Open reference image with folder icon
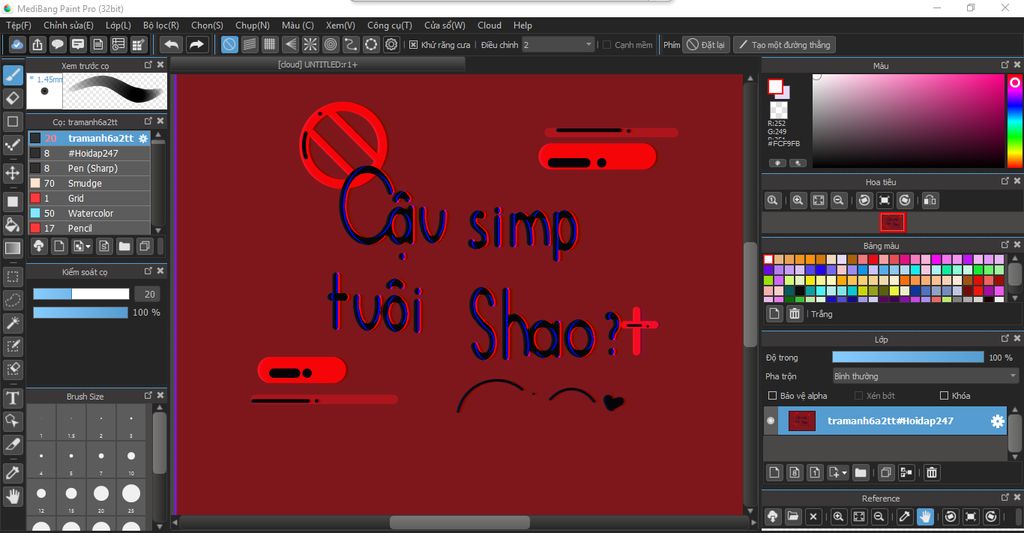This screenshot has width=1024, height=533. point(793,517)
